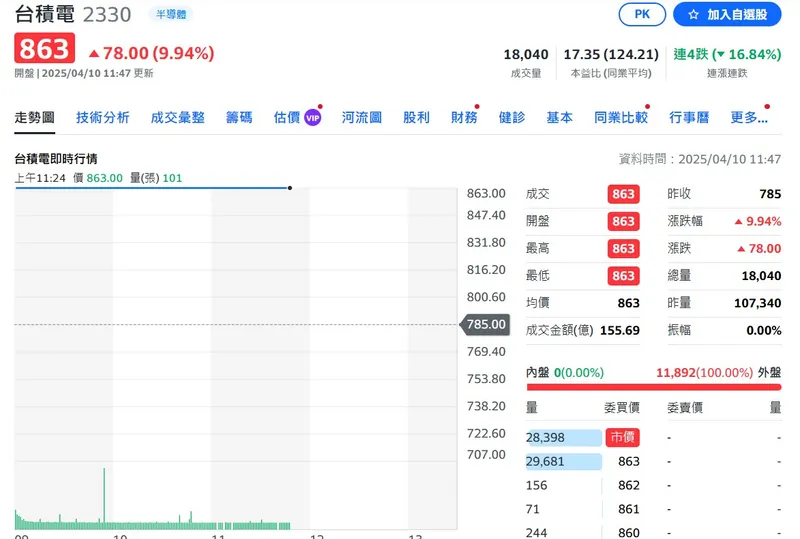Screen dimensions: 800x539
Task: Click the red 內盤/外盤 ratio bar
Action: [x=654, y=387]
